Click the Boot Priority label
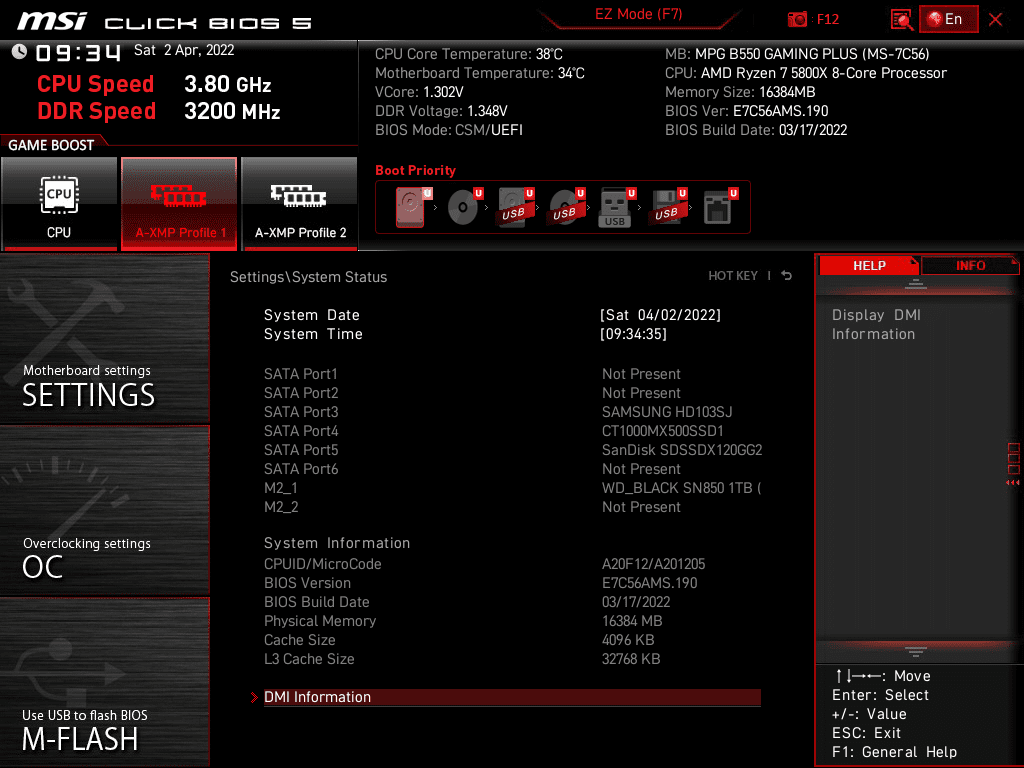This screenshot has width=1024, height=768. pyautogui.click(x=415, y=170)
